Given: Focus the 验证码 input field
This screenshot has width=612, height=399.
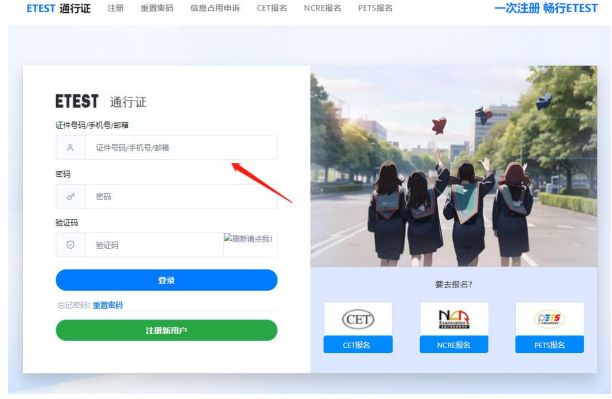Looking at the screenshot, I should click(x=154, y=245).
